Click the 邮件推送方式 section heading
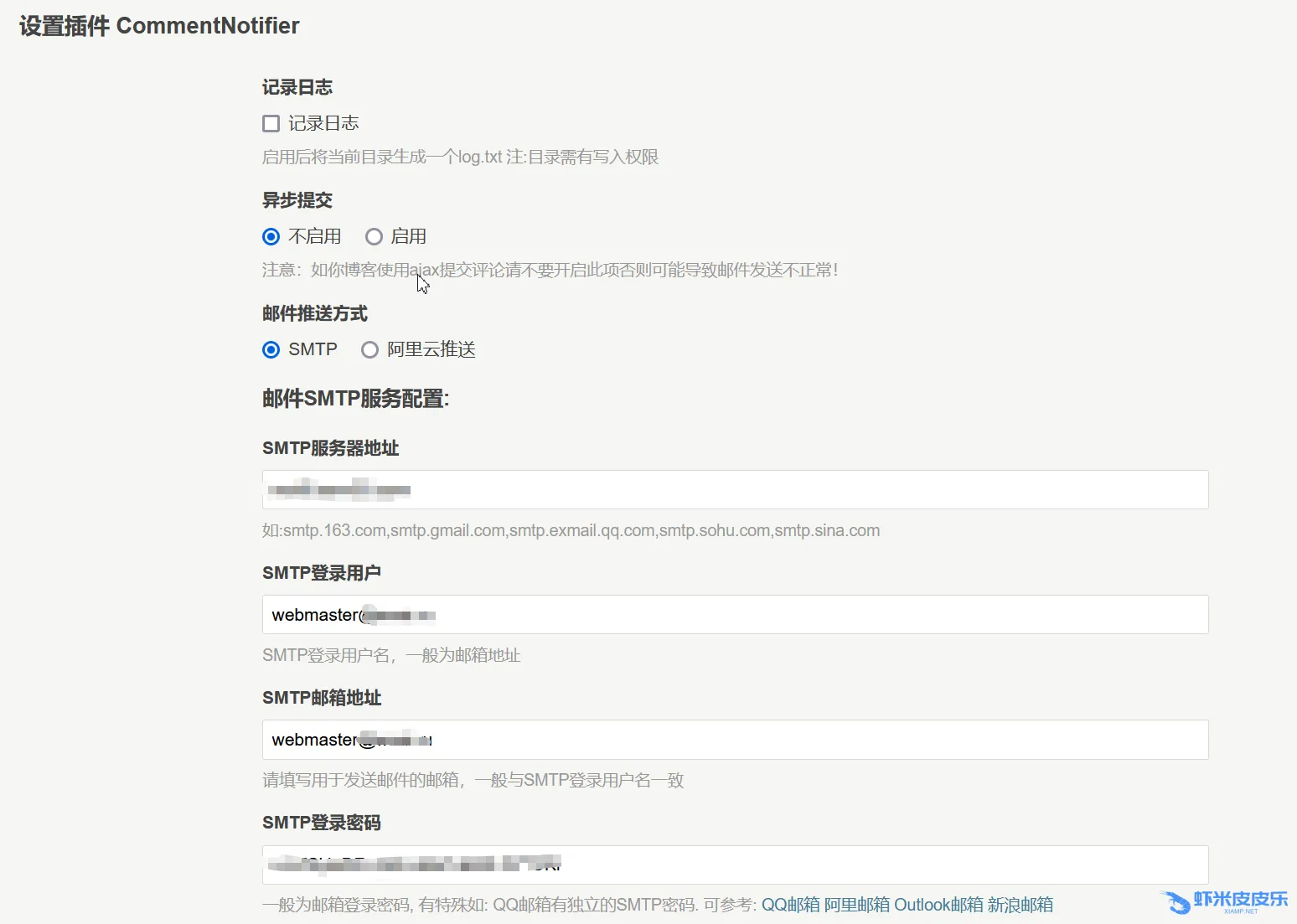The width and height of the screenshot is (1297, 924). pyautogui.click(x=315, y=313)
